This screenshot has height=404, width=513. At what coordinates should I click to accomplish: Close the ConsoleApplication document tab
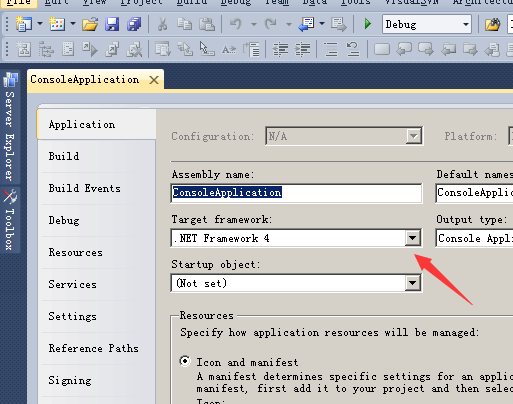coord(154,80)
